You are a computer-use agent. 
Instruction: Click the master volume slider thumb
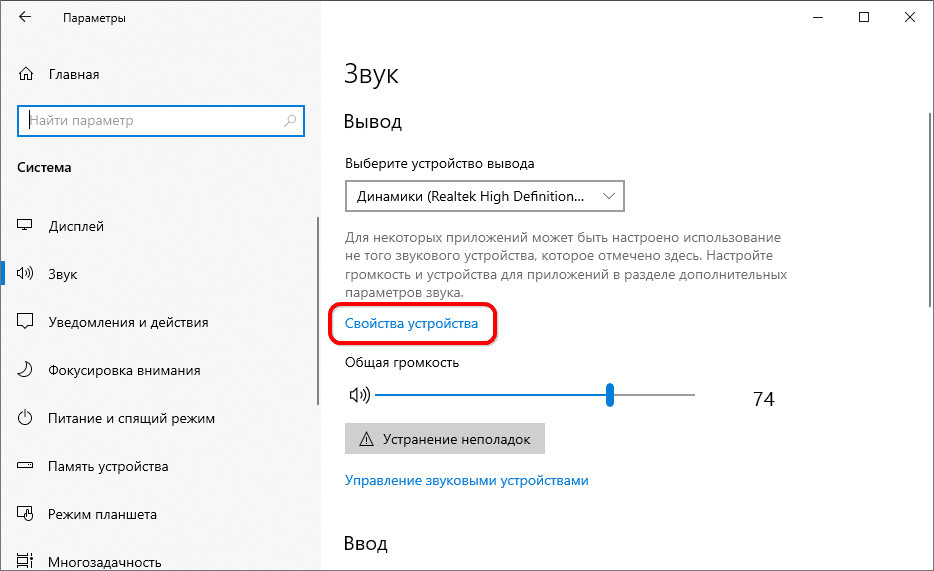tap(609, 395)
